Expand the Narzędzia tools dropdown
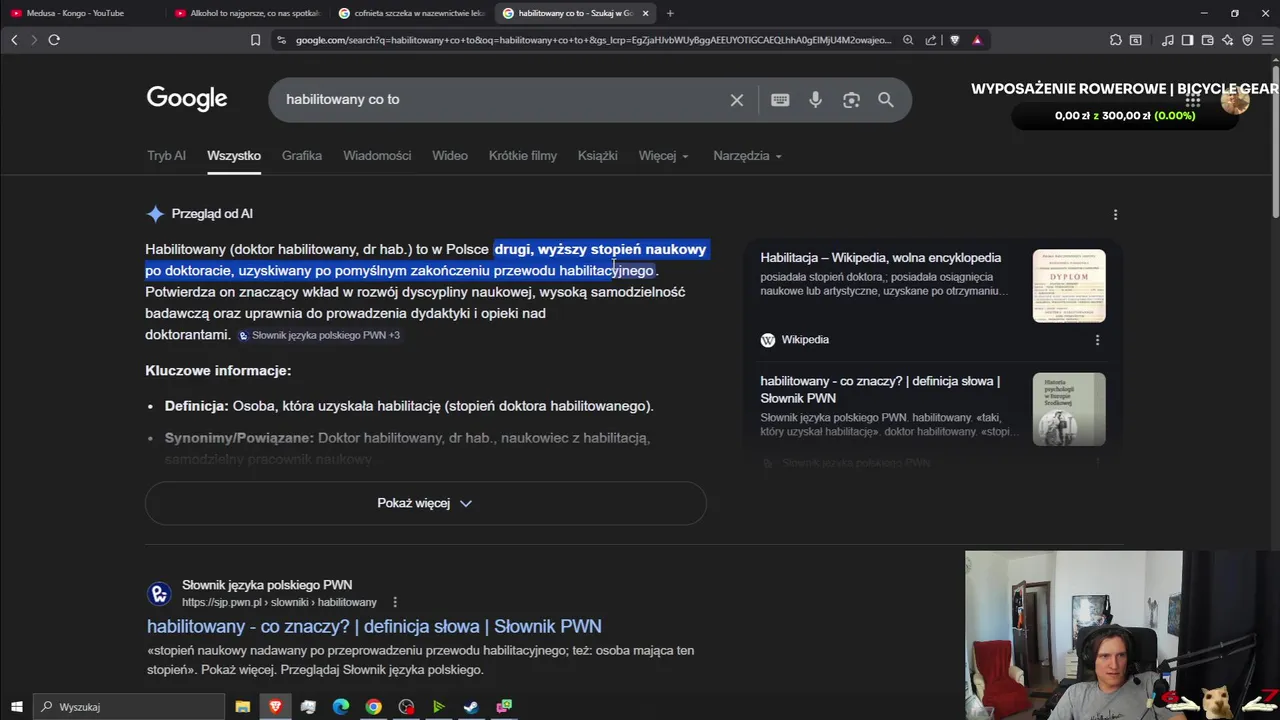Viewport: 1280px width, 720px height. point(747,156)
